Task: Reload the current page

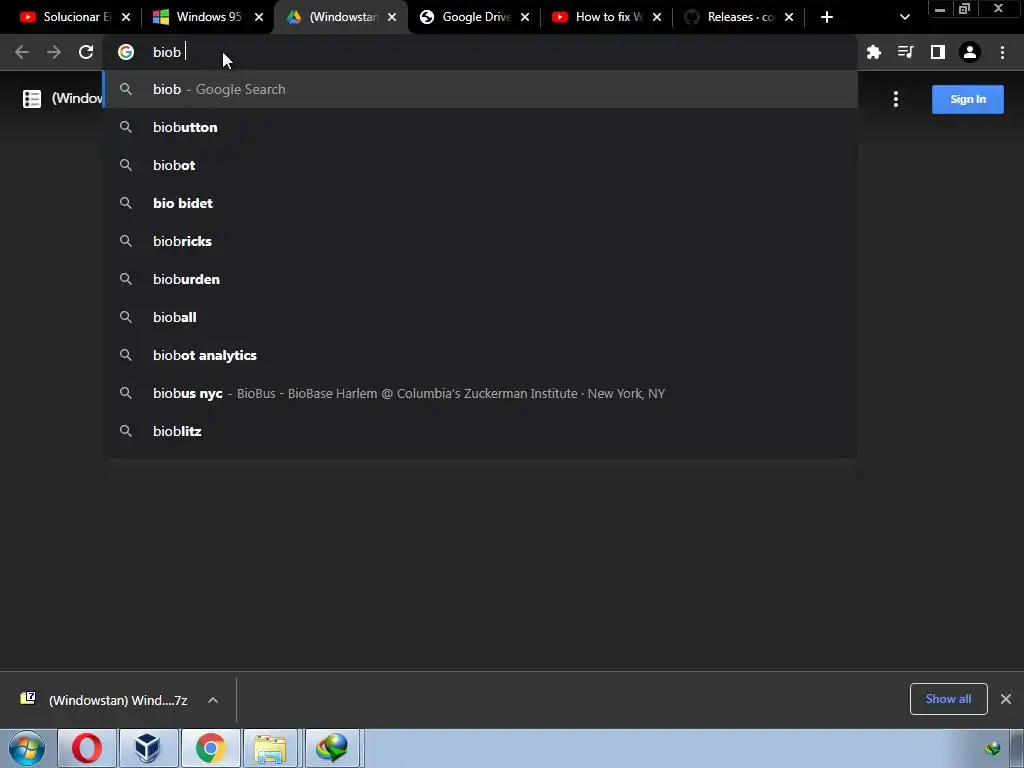Action: (x=86, y=52)
